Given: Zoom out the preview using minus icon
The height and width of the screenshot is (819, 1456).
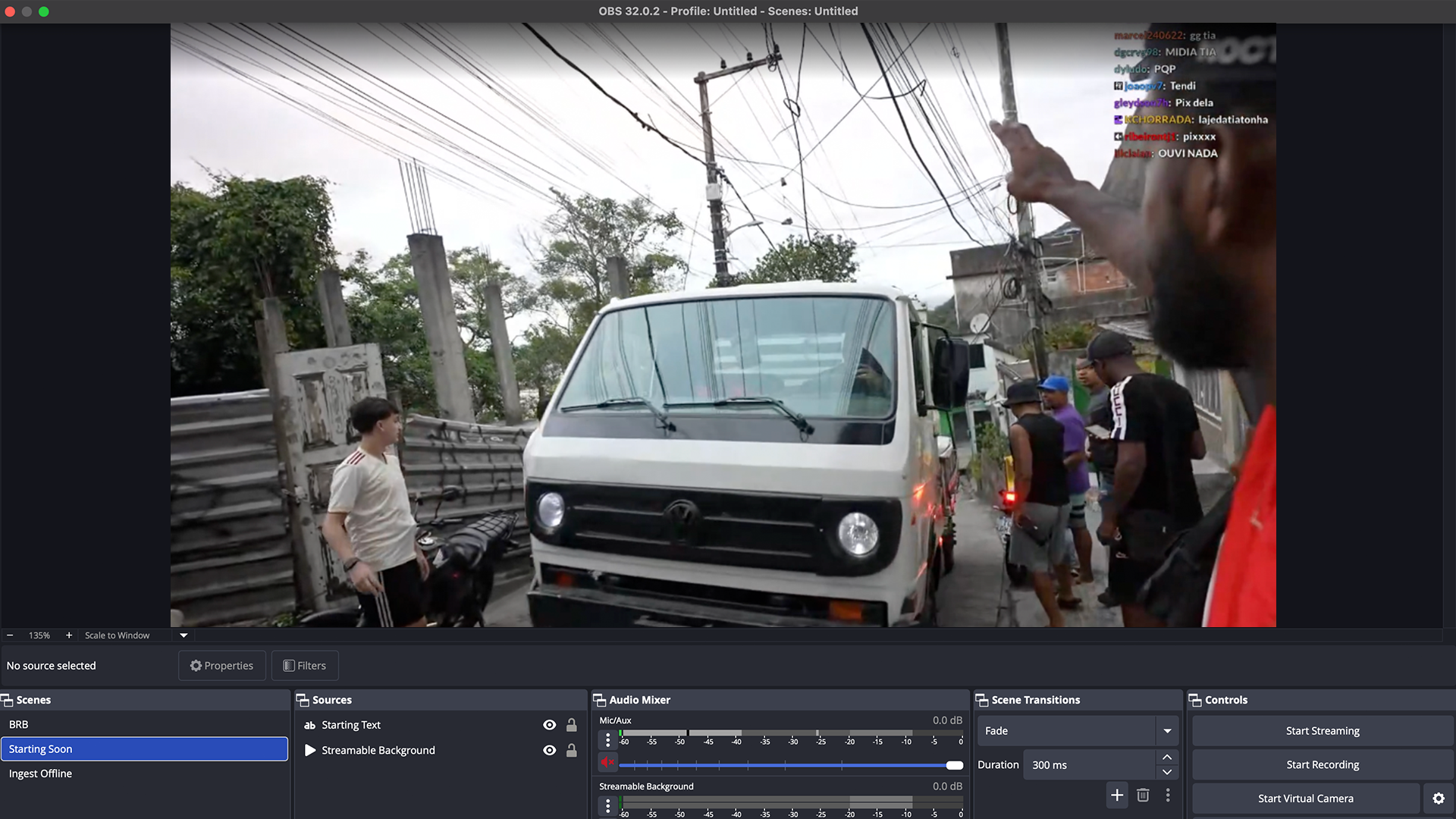Looking at the screenshot, I should coord(10,635).
